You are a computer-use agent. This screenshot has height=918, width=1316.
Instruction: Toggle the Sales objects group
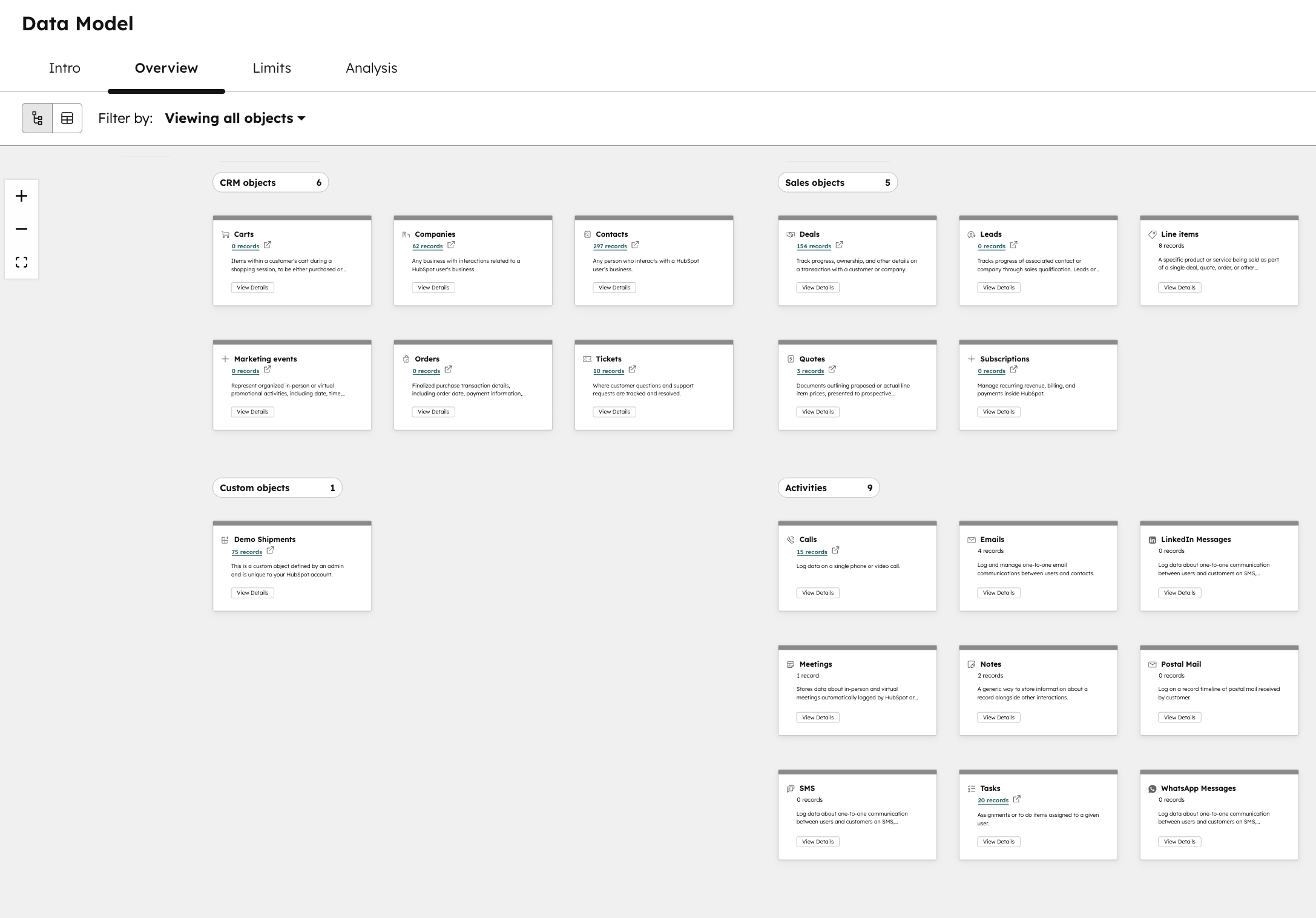pyautogui.click(x=837, y=183)
